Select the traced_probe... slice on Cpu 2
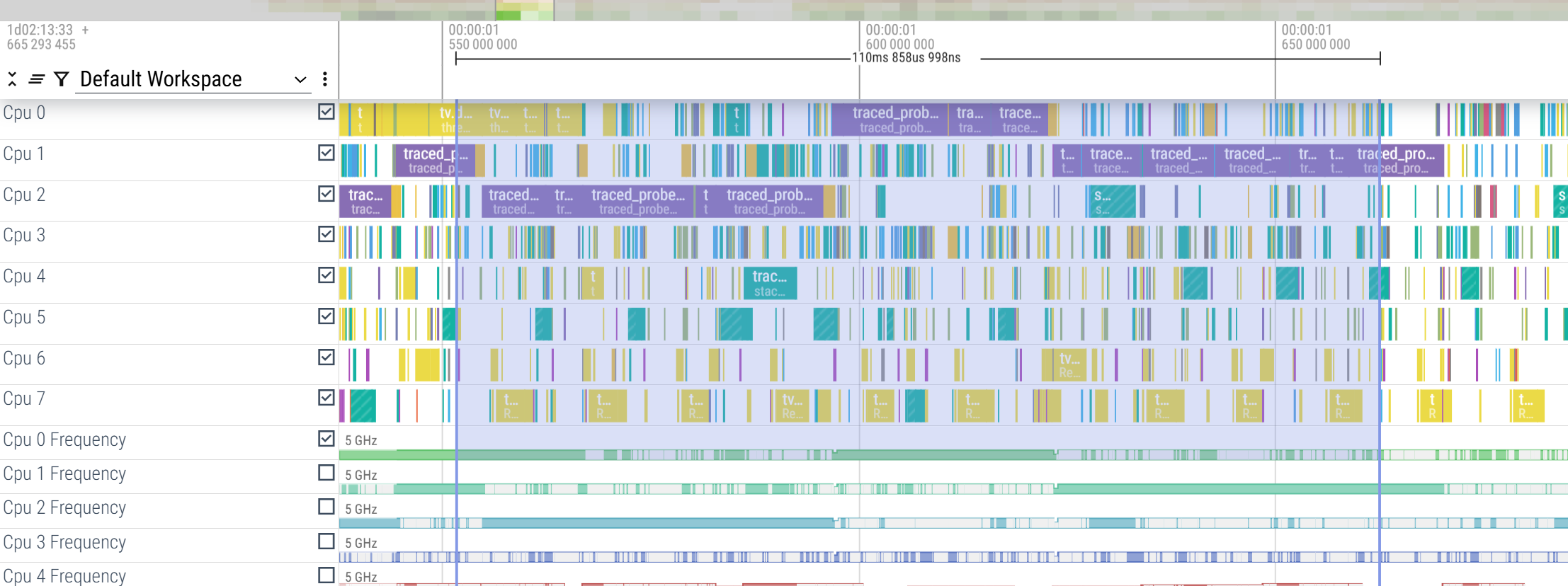This screenshot has width=1568, height=586. [637, 201]
